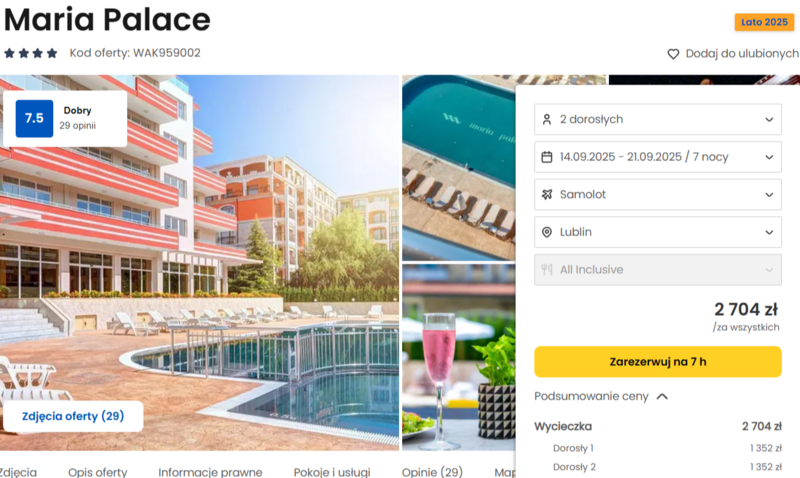Expand the 14.09.2025 – 21.09.2025 date dropdown
Screen dimensions: 800x478
click(x=658, y=157)
